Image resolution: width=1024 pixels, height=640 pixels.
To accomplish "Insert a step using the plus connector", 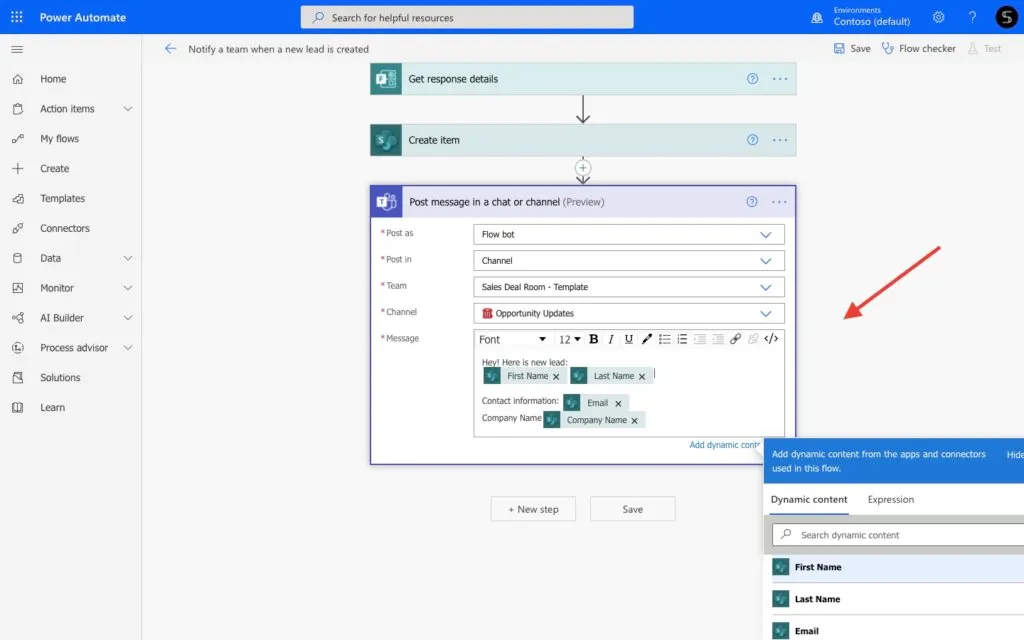I will pos(583,168).
